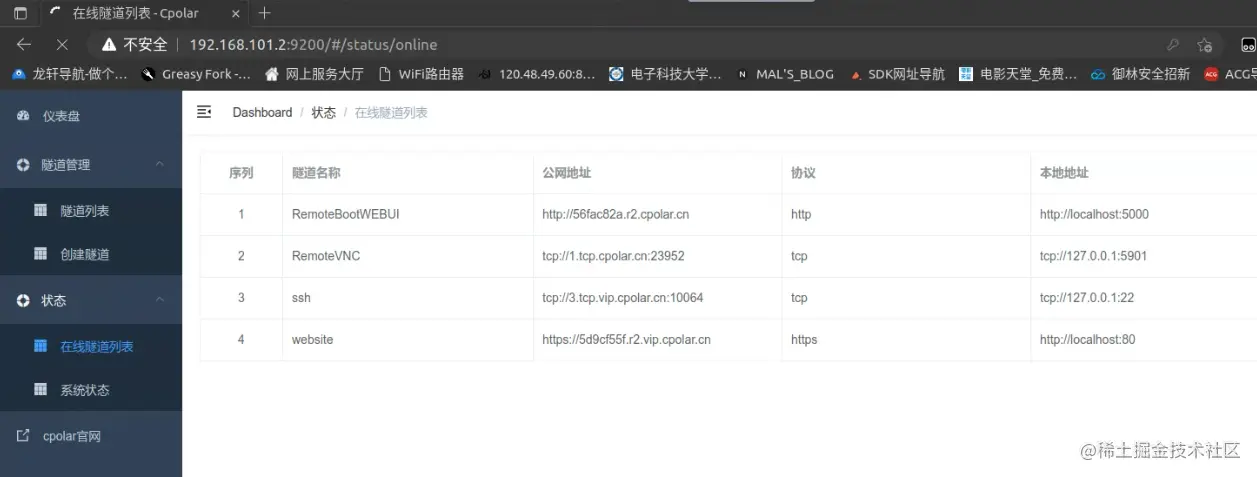The width and height of the screenshot is (1257, 477).
Task: Click http://56fac82a.r2.cpolar.cn public address
Action: (615, 214)
